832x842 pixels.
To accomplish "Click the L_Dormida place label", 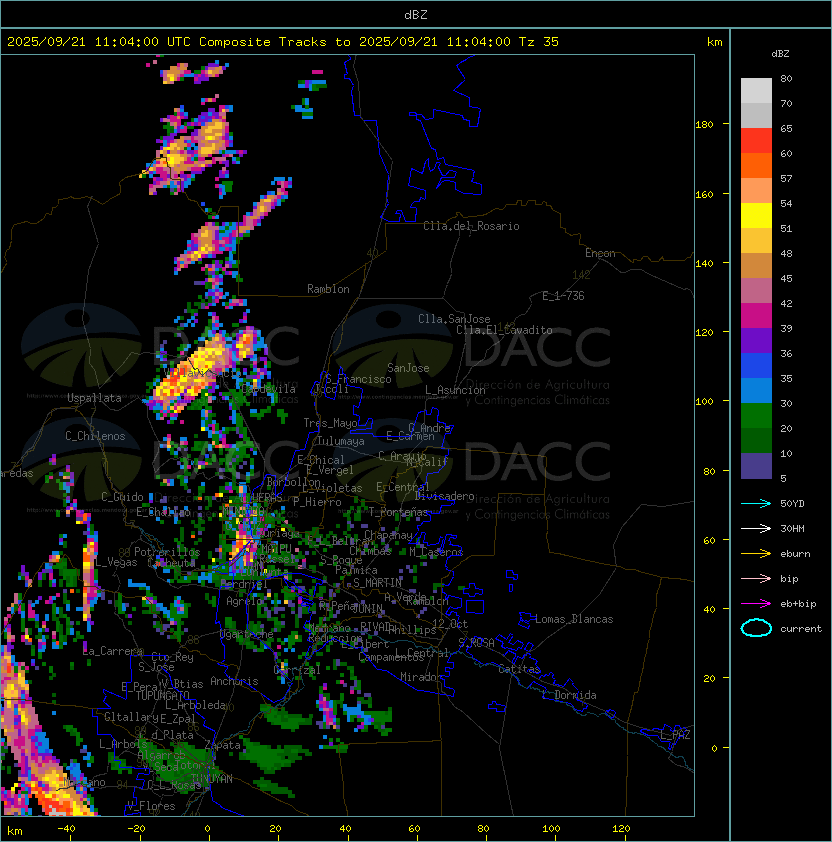I will coord(569,695).
